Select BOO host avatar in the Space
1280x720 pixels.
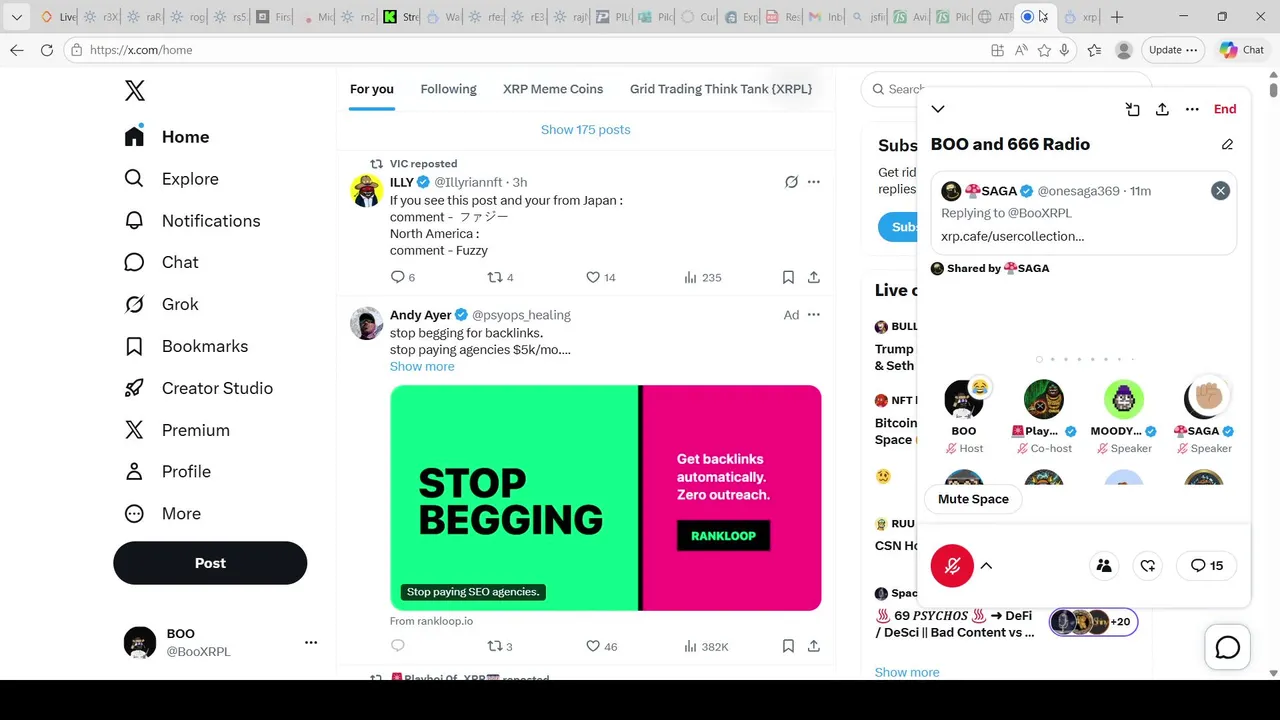[964, 400]
